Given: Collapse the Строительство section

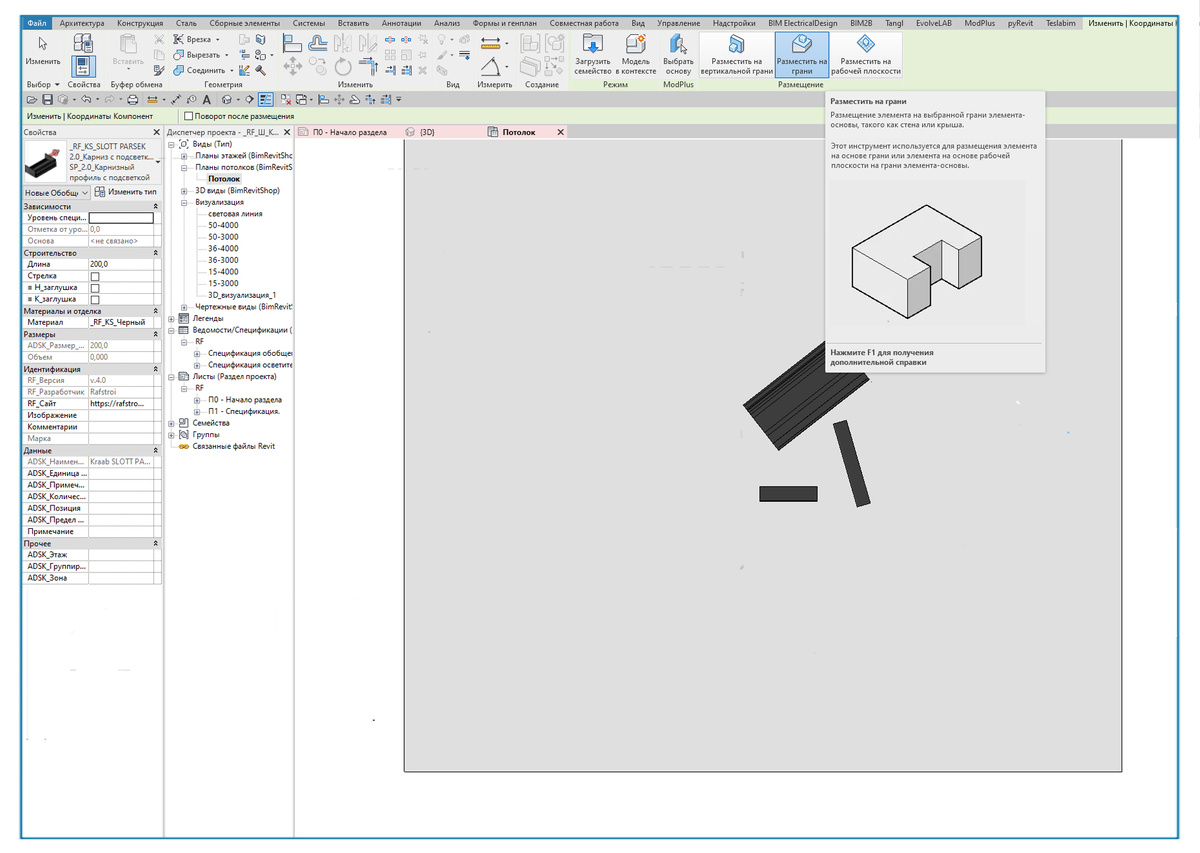Looking at the screenshot, I should pyautogui.click(x=155, y=253).
